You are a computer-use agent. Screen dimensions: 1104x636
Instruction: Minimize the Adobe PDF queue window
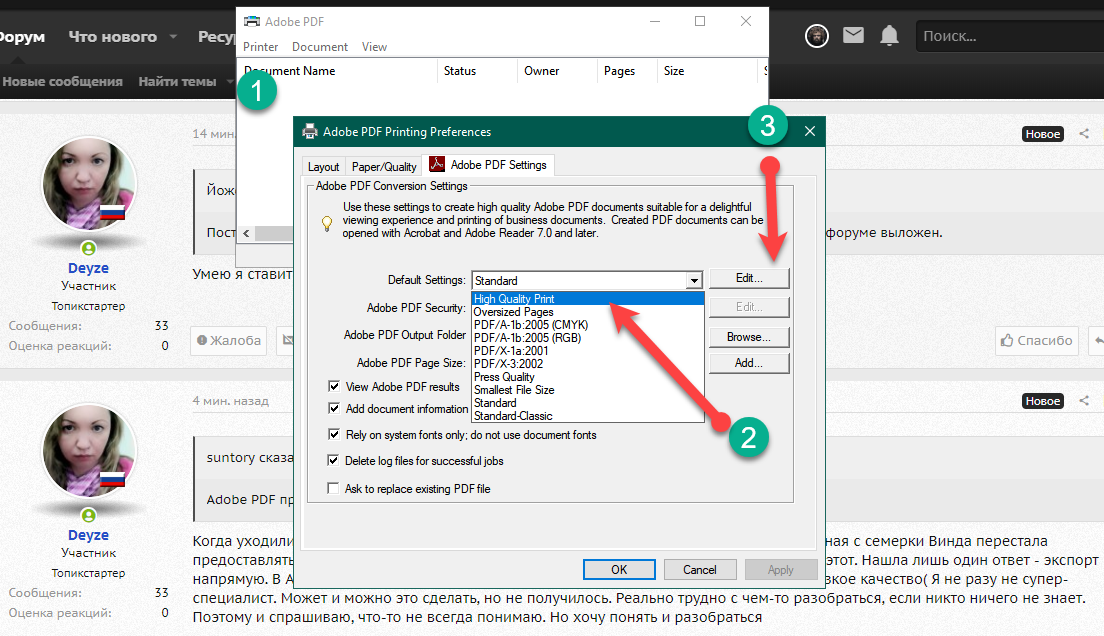[x=655, y=21]
